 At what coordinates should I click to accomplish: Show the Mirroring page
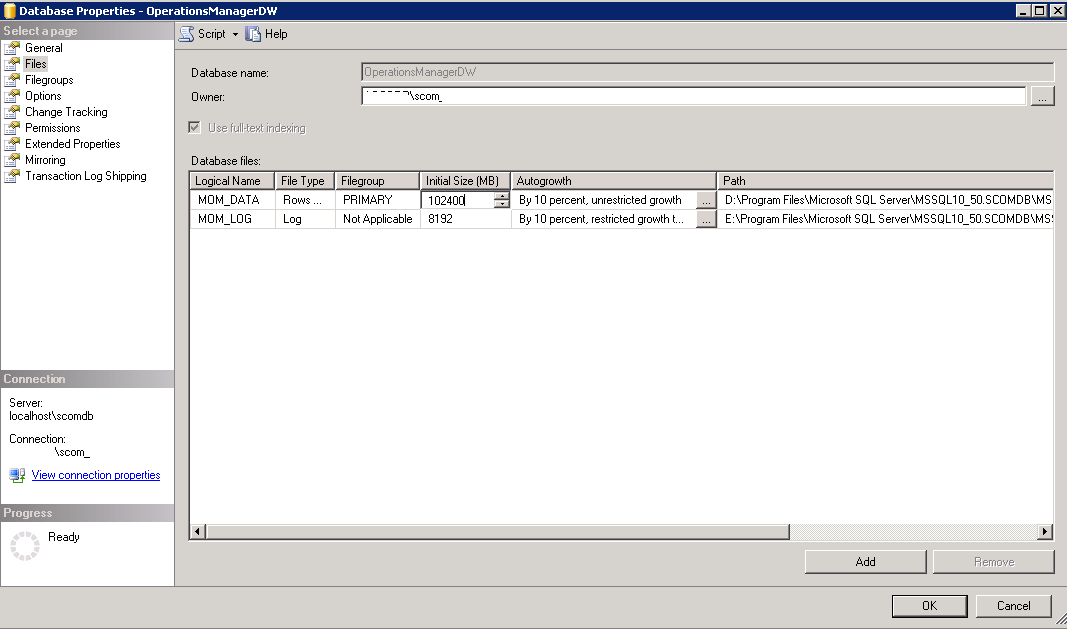(45, 160)
